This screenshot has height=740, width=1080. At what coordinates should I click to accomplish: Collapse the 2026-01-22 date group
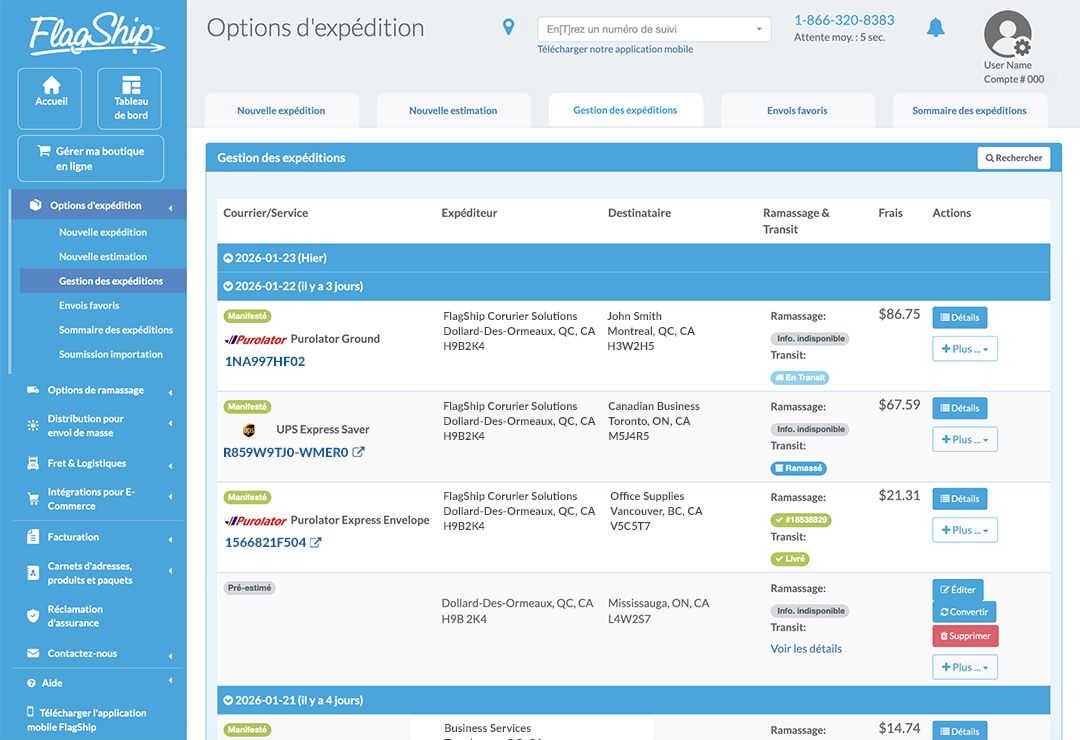pyautogui.click(x=228, y=286)
